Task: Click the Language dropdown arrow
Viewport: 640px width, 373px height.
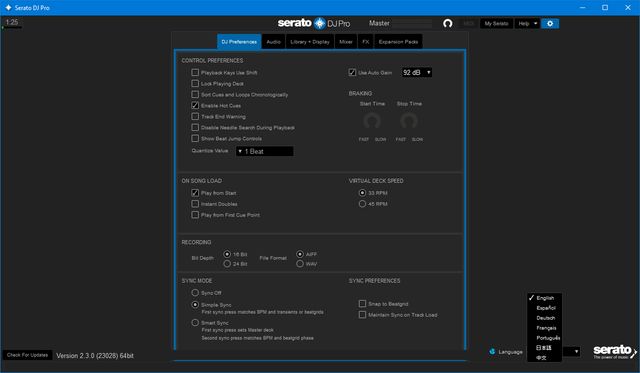Action: tap(576, 351)
